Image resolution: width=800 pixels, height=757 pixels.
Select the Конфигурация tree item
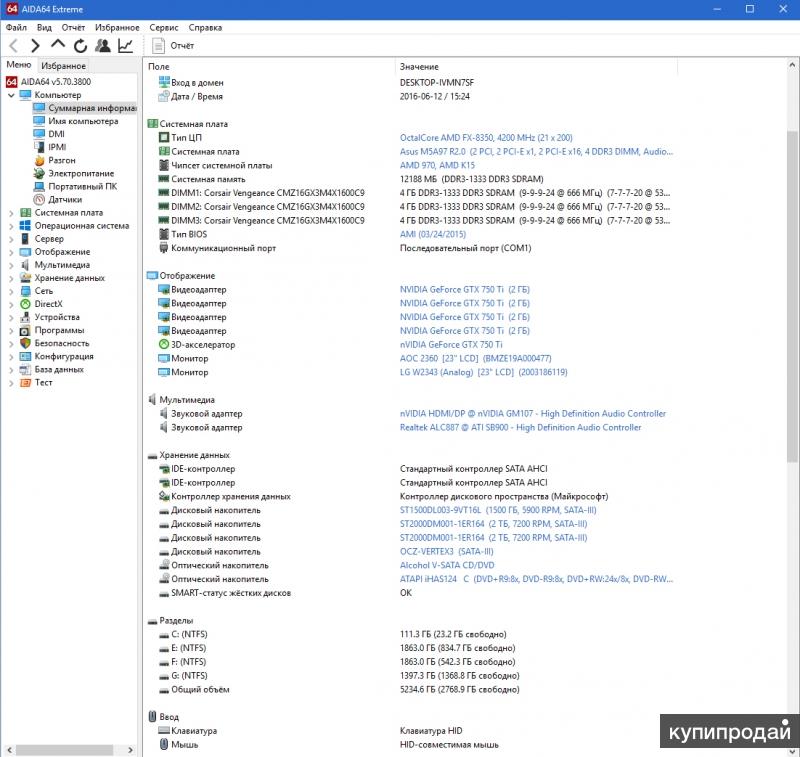pyautogui.click(x=64, y=357)
